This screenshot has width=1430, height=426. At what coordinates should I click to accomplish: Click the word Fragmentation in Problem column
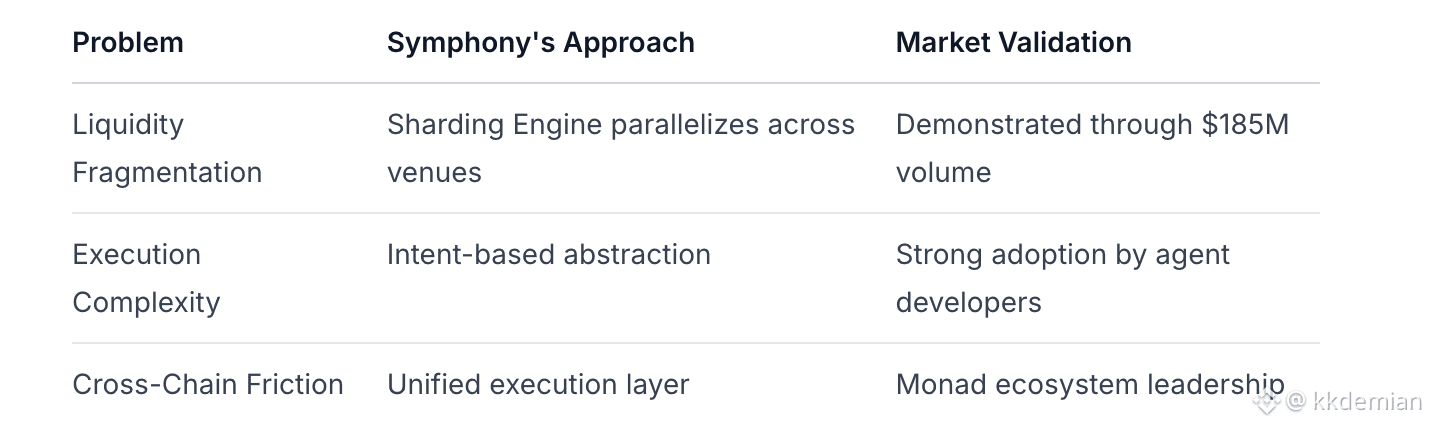(x=167, y=172)
